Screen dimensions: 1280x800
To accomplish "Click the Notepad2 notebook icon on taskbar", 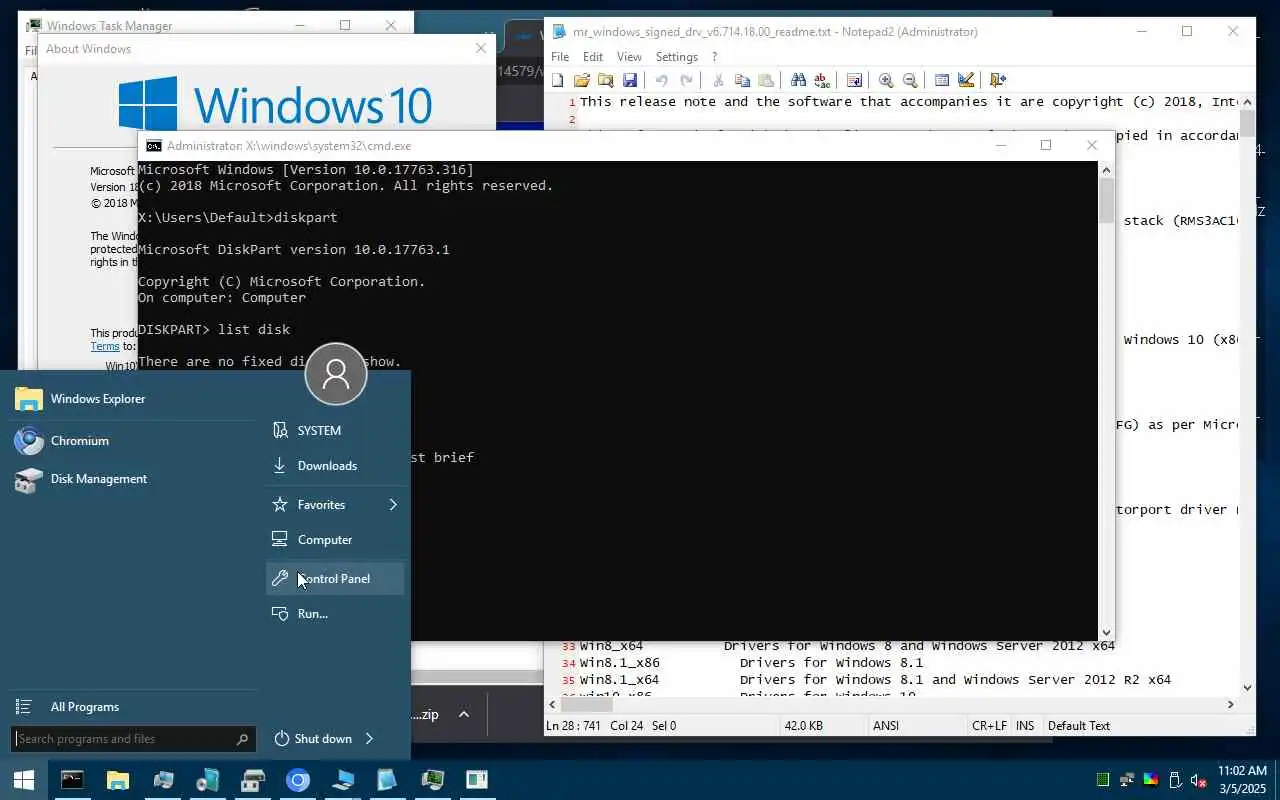I will coord(387,780).
